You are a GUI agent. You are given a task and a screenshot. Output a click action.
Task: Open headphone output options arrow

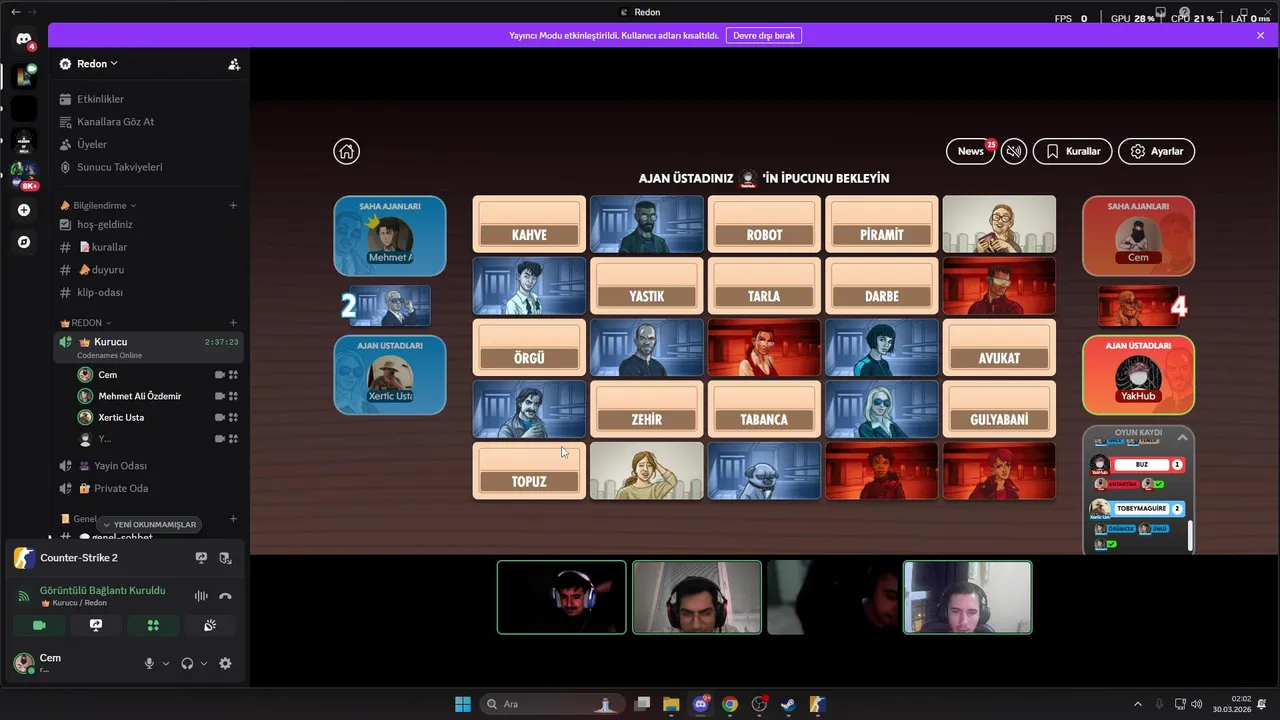204,663
